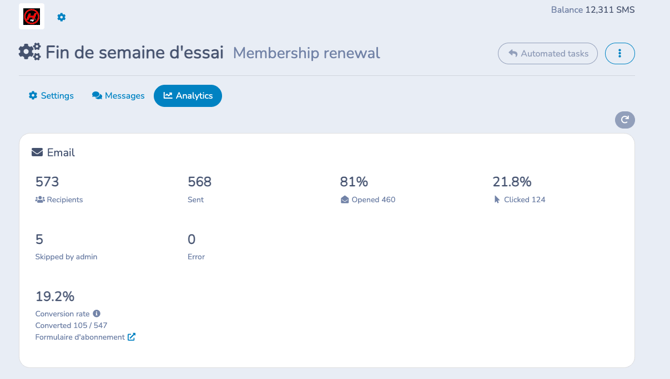Switch to the Messages tab
Image resolution: width=670 pixels, height=379 pixels.
coord(118,96)
